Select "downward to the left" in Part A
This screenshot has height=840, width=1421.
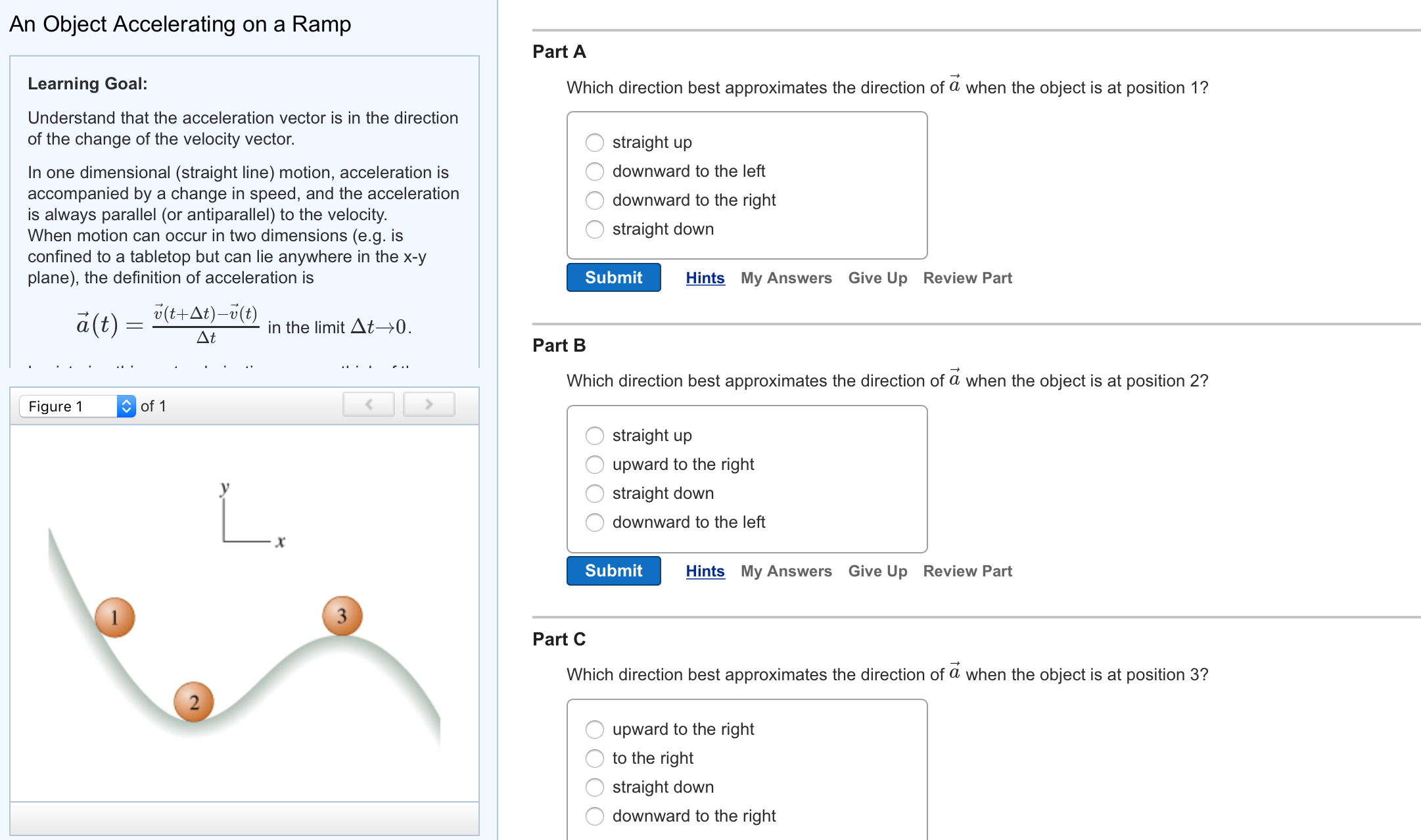pyautogui.click(x=594, y=172)
